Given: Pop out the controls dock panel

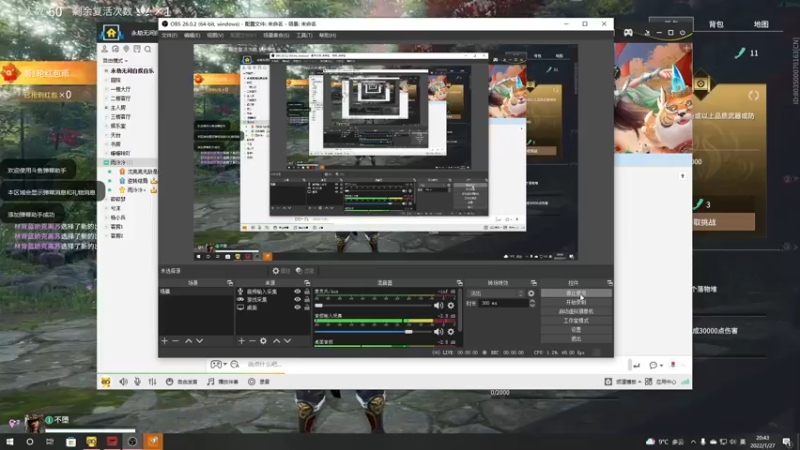Looking at the screenshot, I should [609, 283].
